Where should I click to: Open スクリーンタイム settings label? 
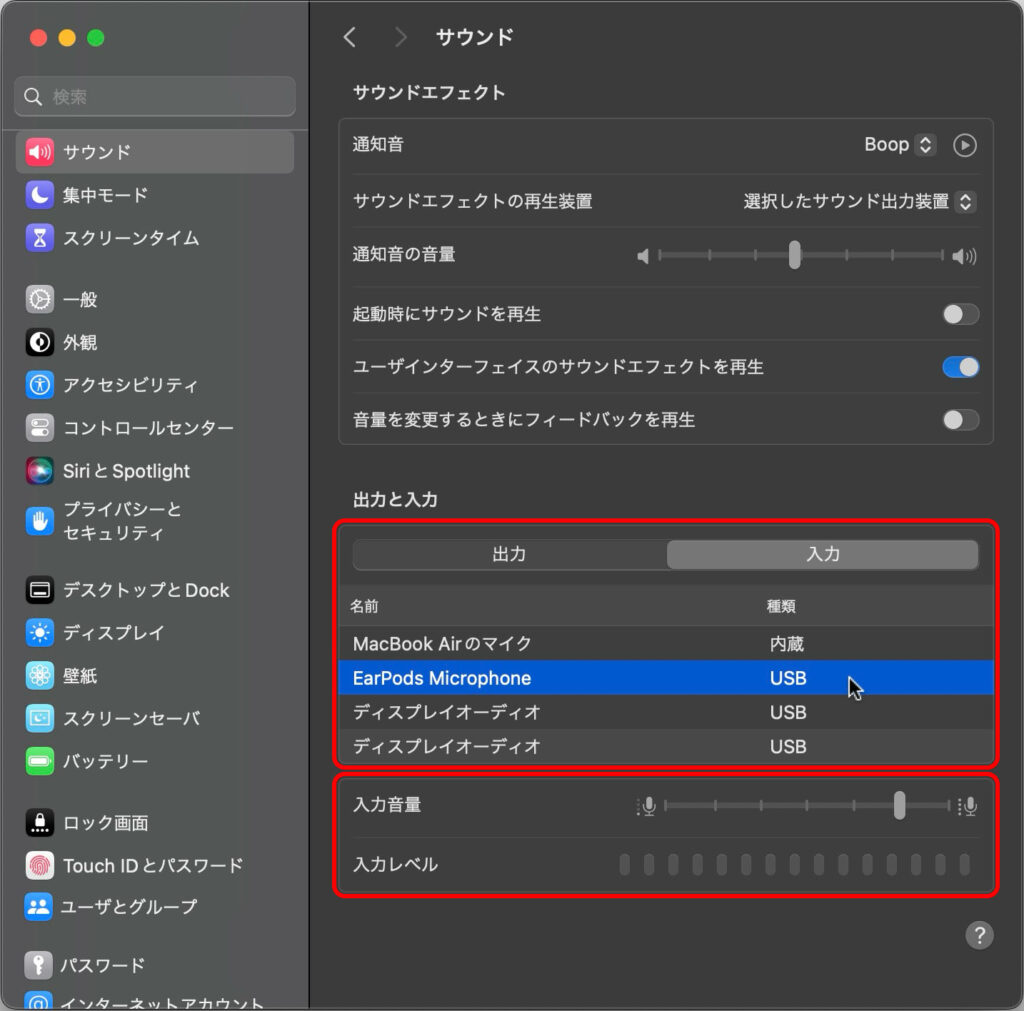(131, 238)
